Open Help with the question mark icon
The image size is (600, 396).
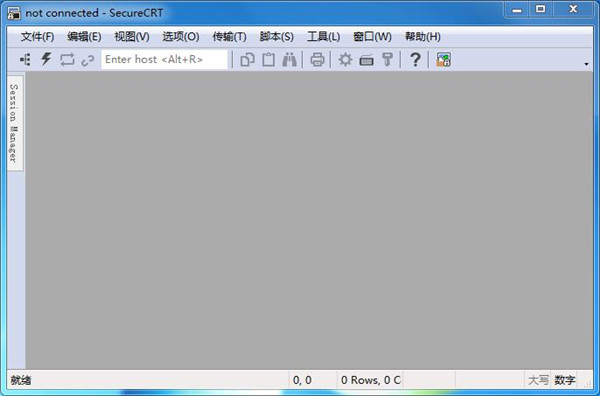(415, 60)
